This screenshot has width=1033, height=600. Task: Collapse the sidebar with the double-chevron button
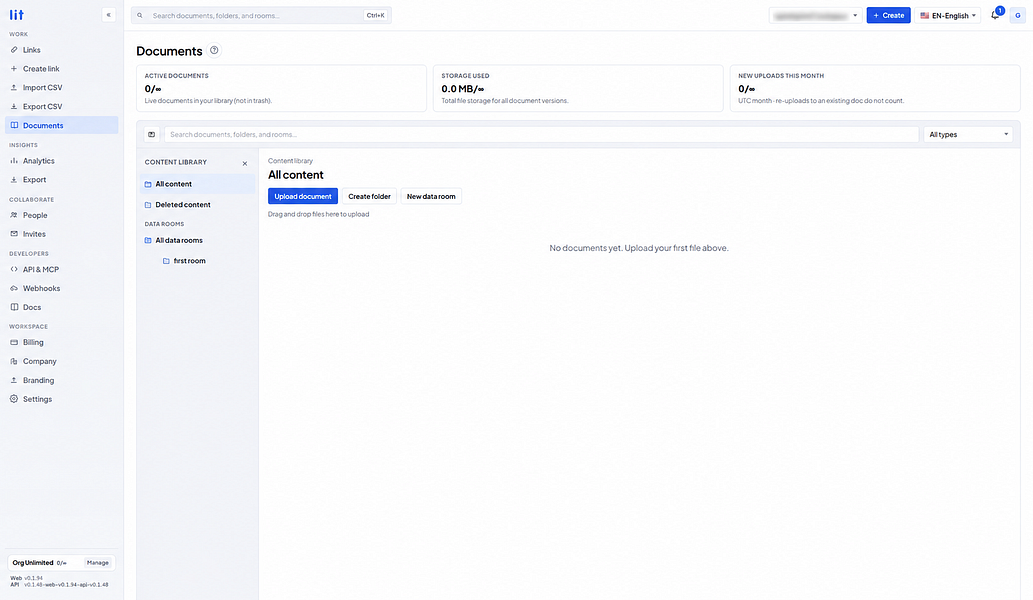(109, 15)
